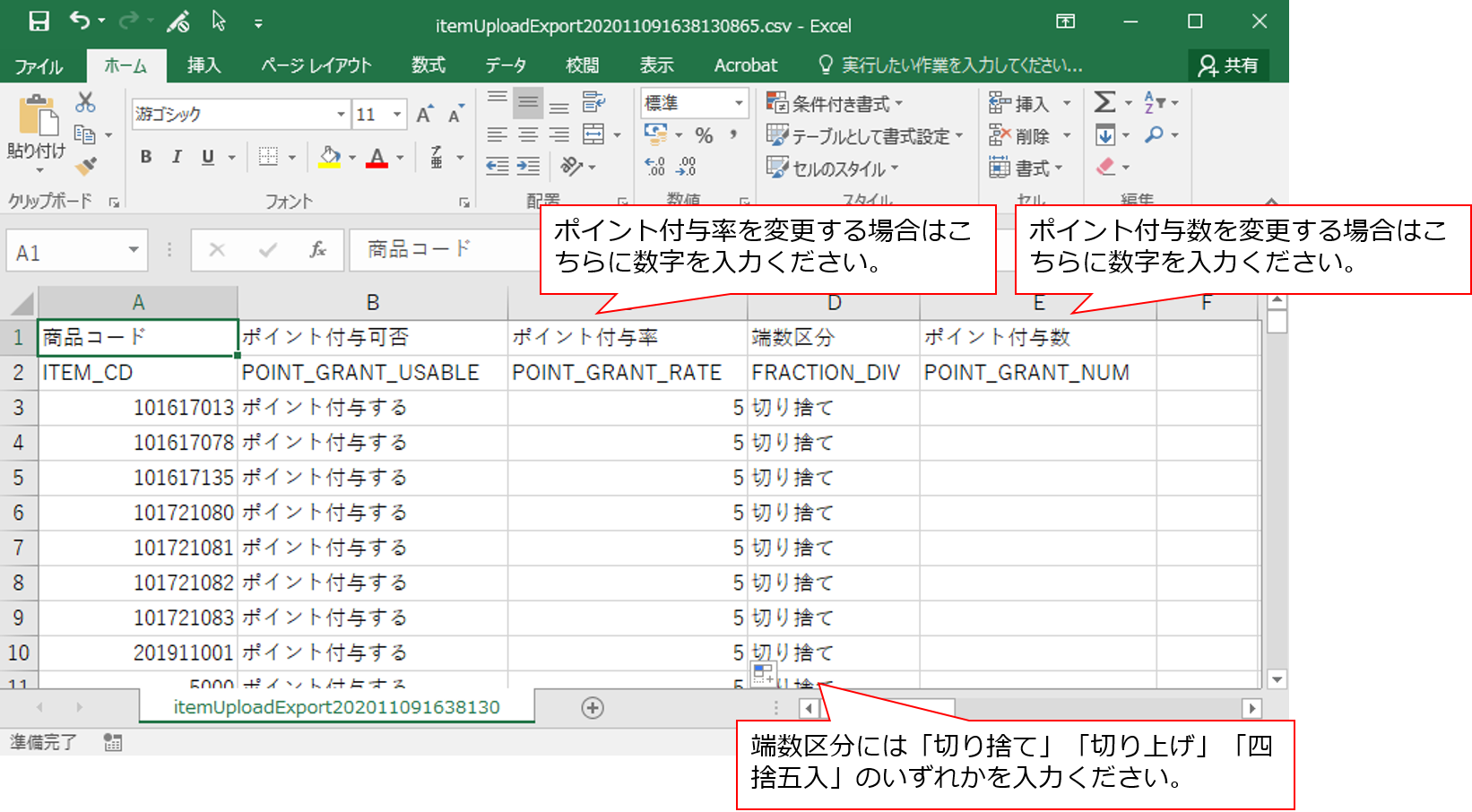Click the Wrap Text icon
1472x812 pixels.
pyautogui.click(x=593, y=102)
